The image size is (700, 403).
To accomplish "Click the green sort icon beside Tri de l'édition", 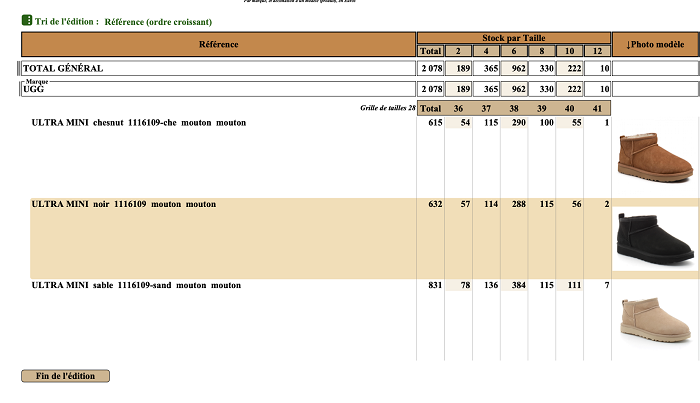I will [x=27, y=21].
